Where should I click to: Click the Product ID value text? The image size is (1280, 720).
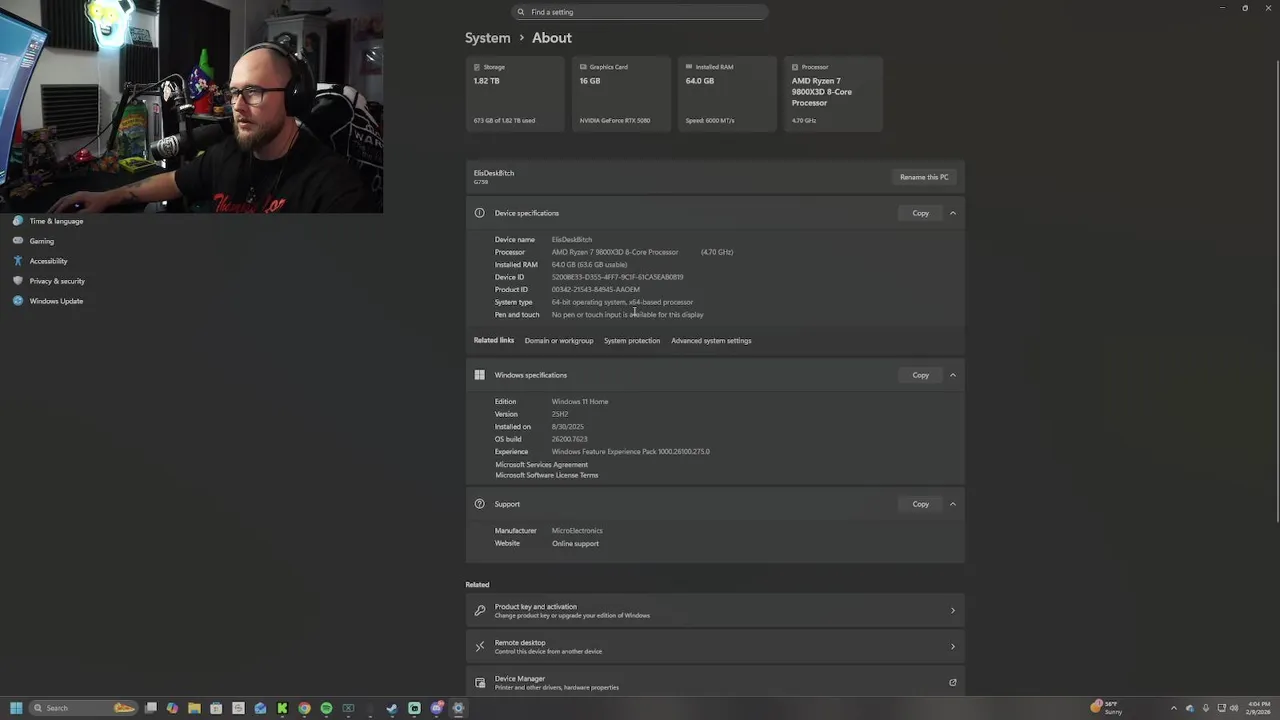(x=595, y=289)
